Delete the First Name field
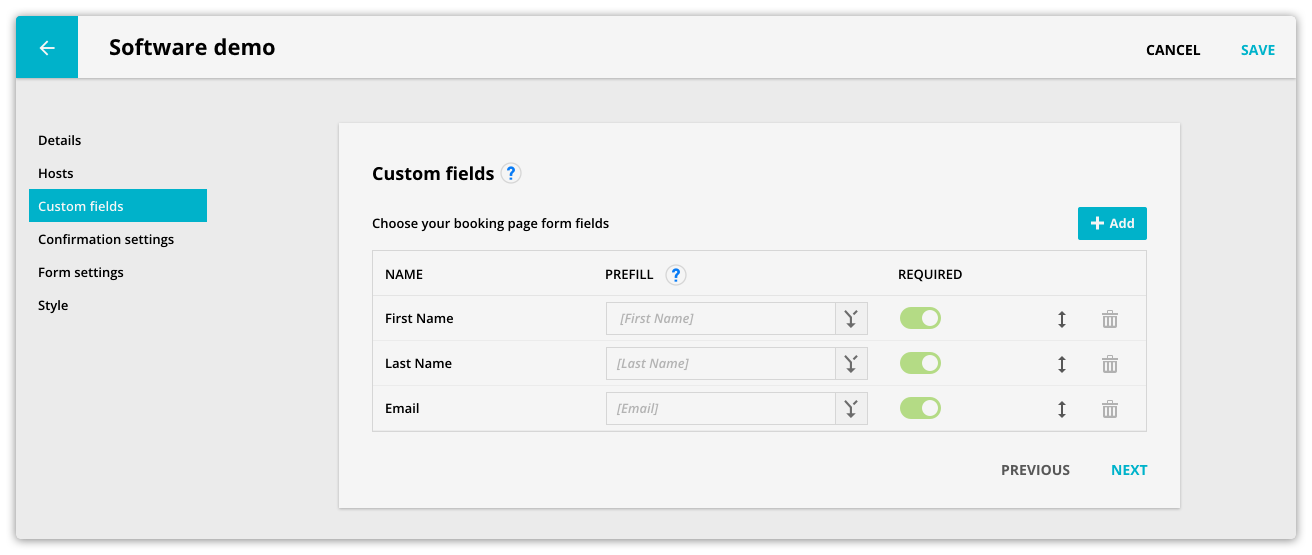Viewport: 1312px width, 555px height. (1110, 319)
